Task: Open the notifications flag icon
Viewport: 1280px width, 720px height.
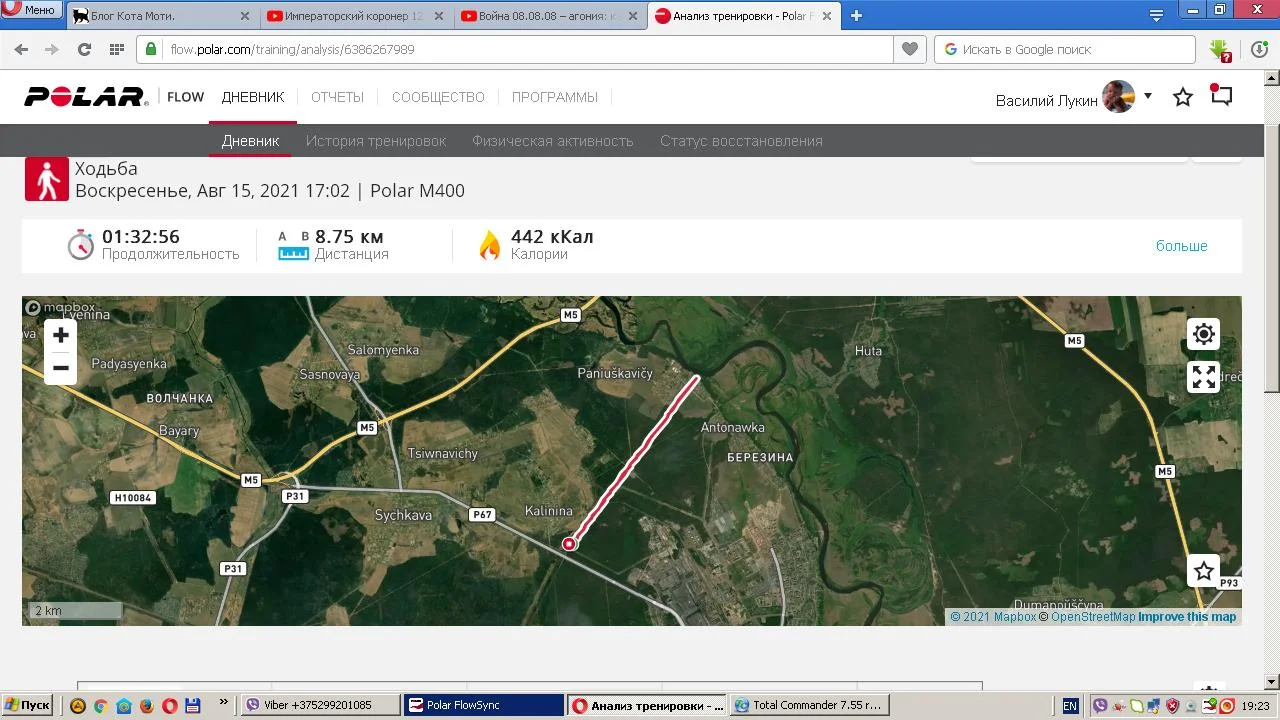Action: pos(1221,95)
